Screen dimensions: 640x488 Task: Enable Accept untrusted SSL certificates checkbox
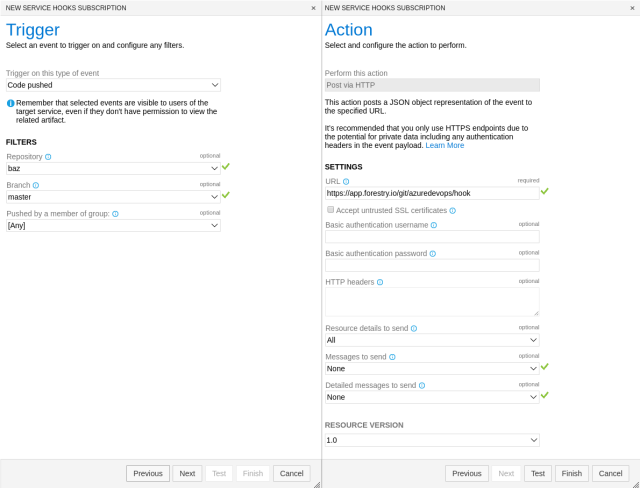[331, 210]
